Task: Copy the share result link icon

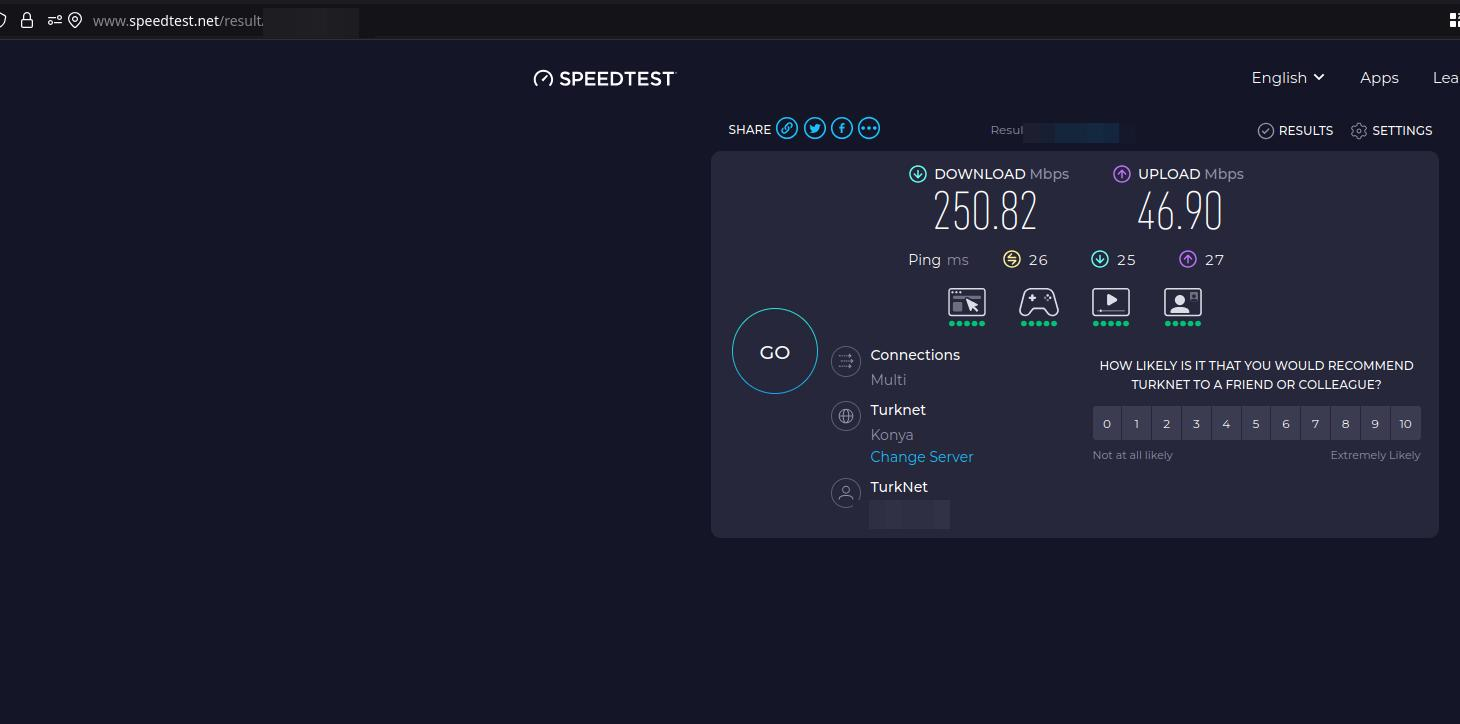Action: pyautogui.click(x=787, y=128)
